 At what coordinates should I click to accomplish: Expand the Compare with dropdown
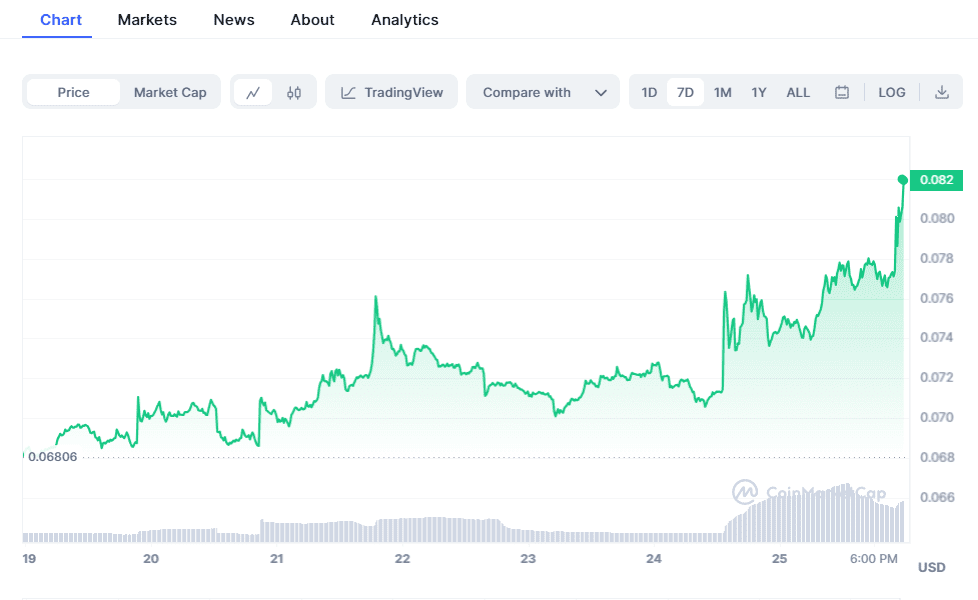(543, 92)
